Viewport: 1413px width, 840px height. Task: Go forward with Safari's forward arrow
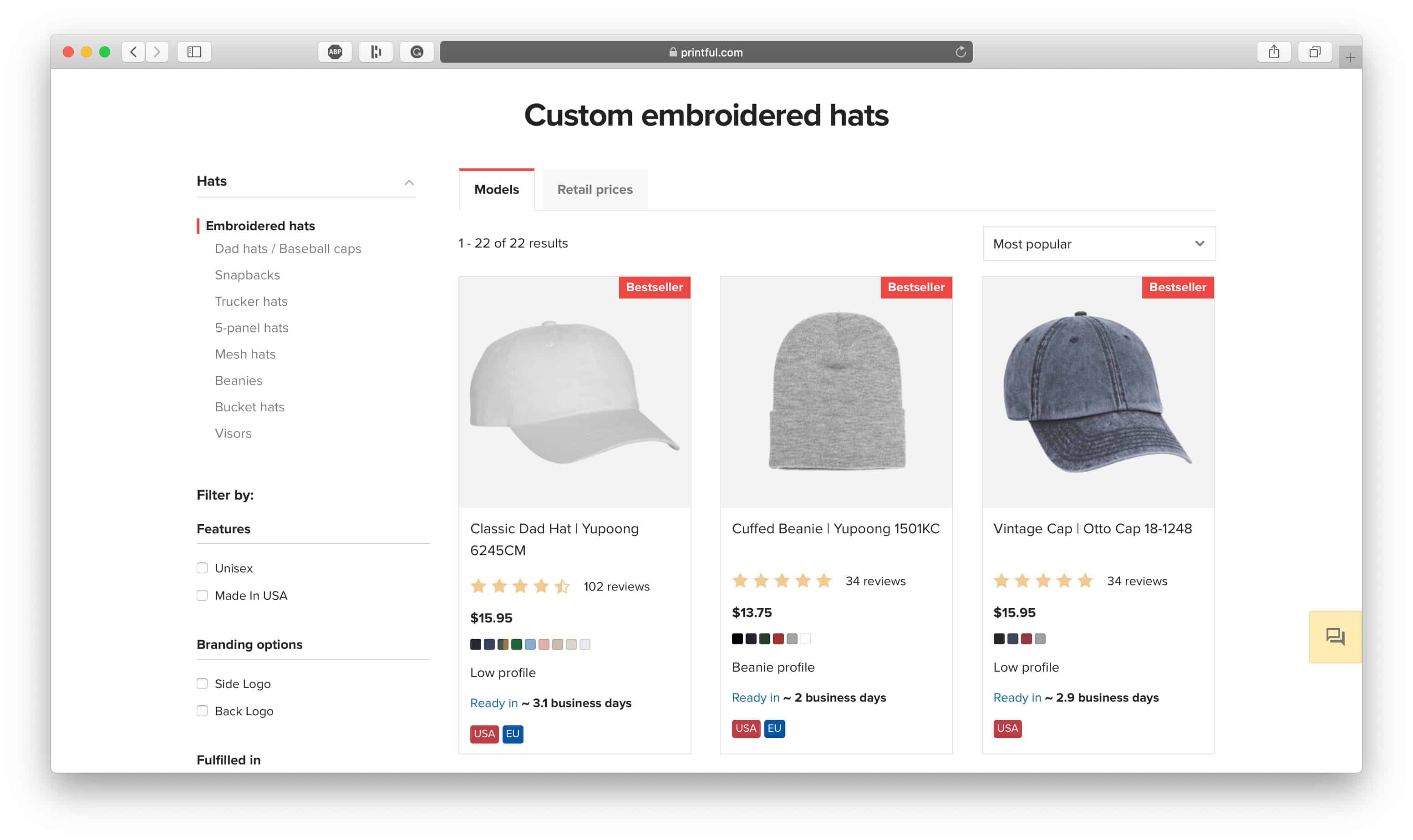pyautogui.click(x=157, y=52)
